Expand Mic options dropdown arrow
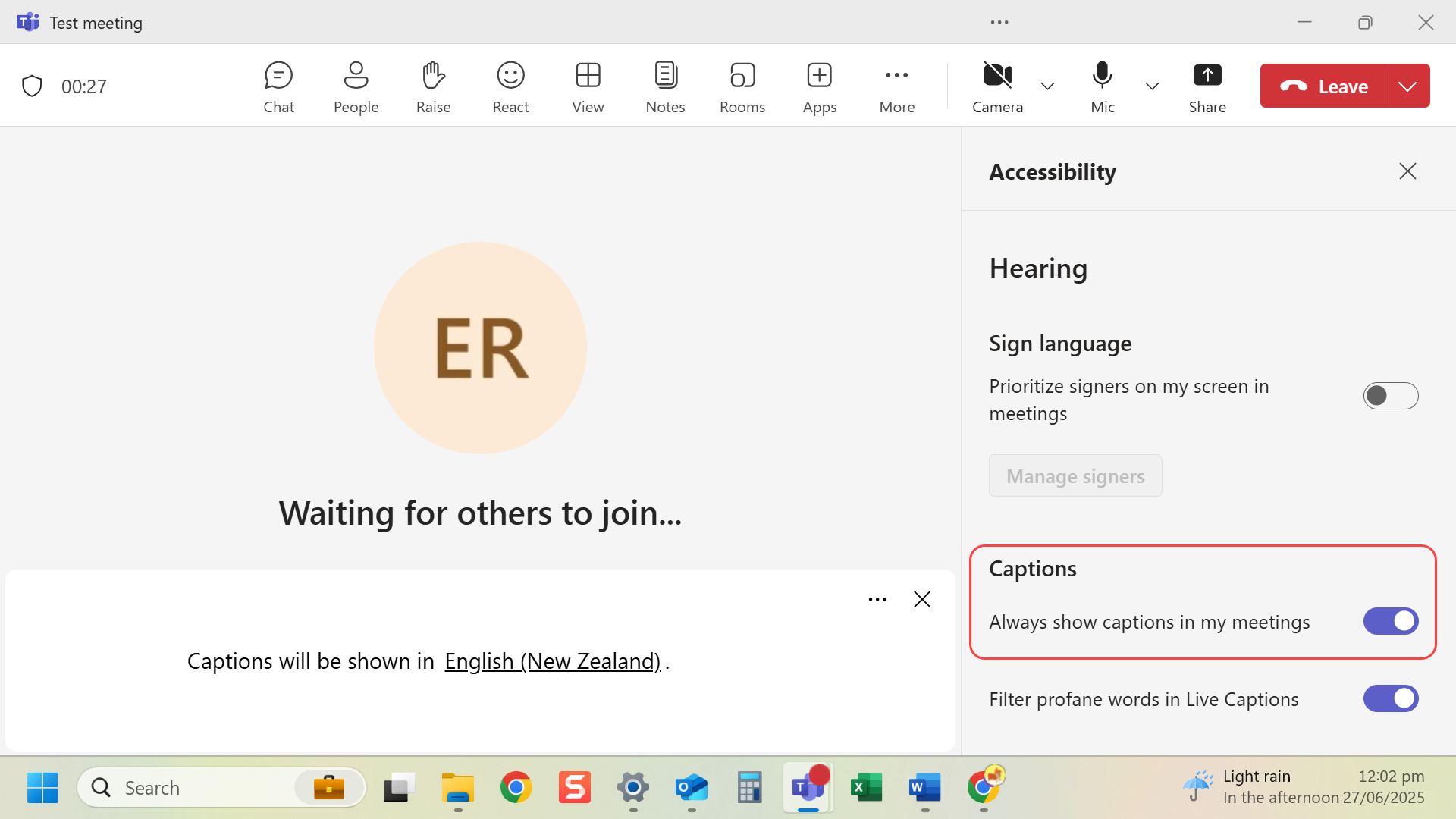Screen dimensions: 1456x819 tap(1152, 86)
